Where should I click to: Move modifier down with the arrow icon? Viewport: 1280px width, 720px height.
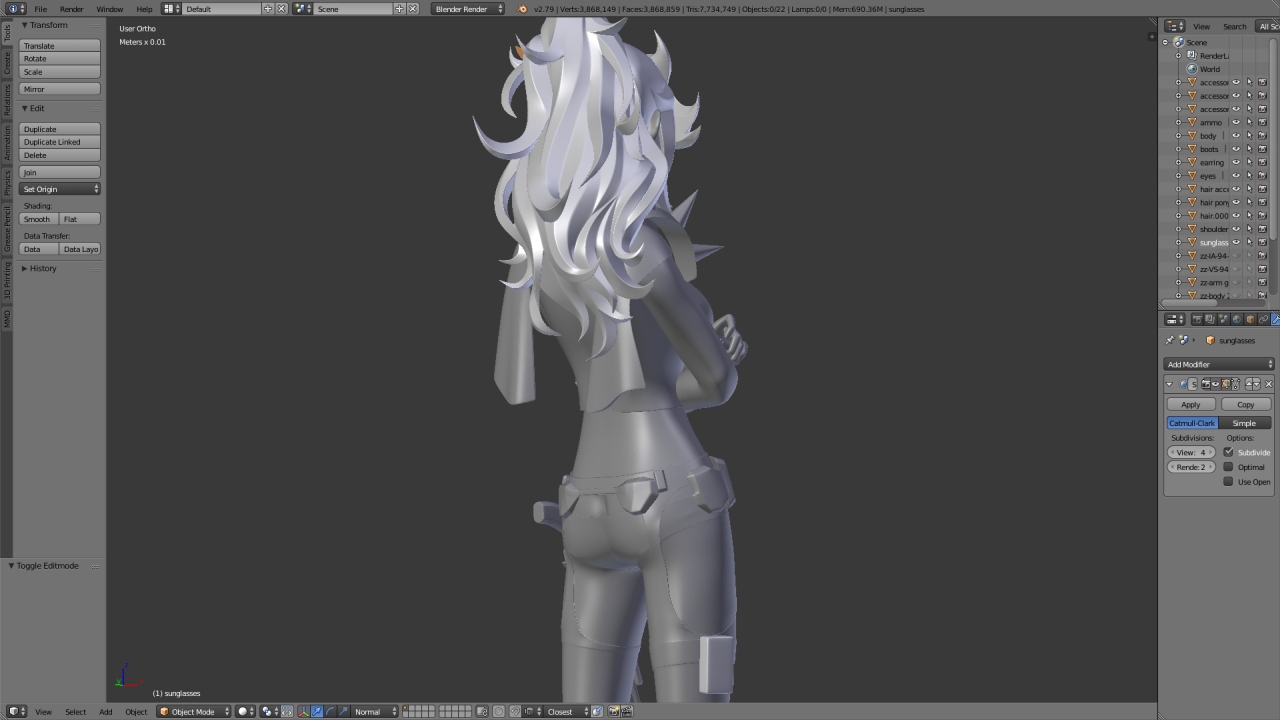(x=1257, y=384)
